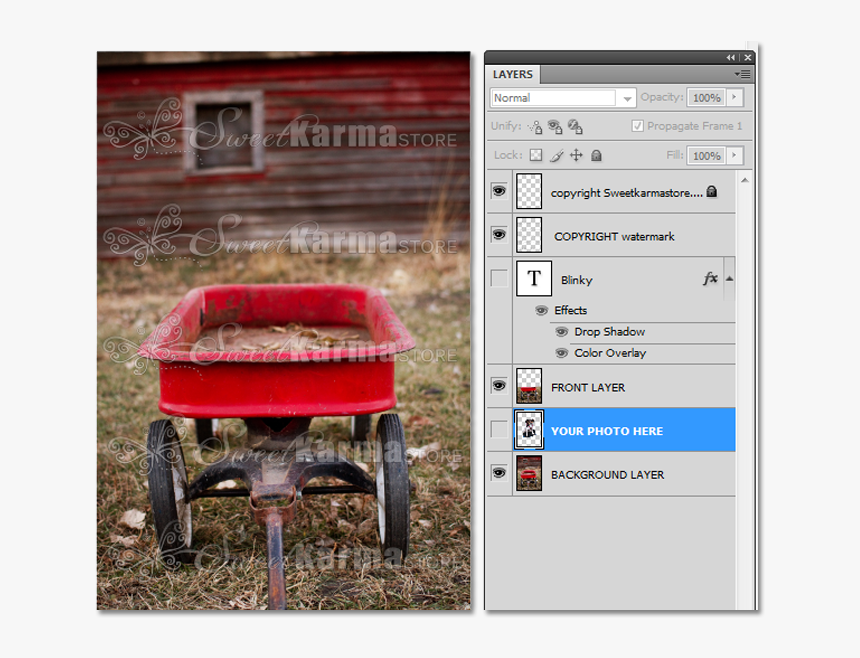
Task: Click the Unify layer style icon
Action: click(575, 127)
